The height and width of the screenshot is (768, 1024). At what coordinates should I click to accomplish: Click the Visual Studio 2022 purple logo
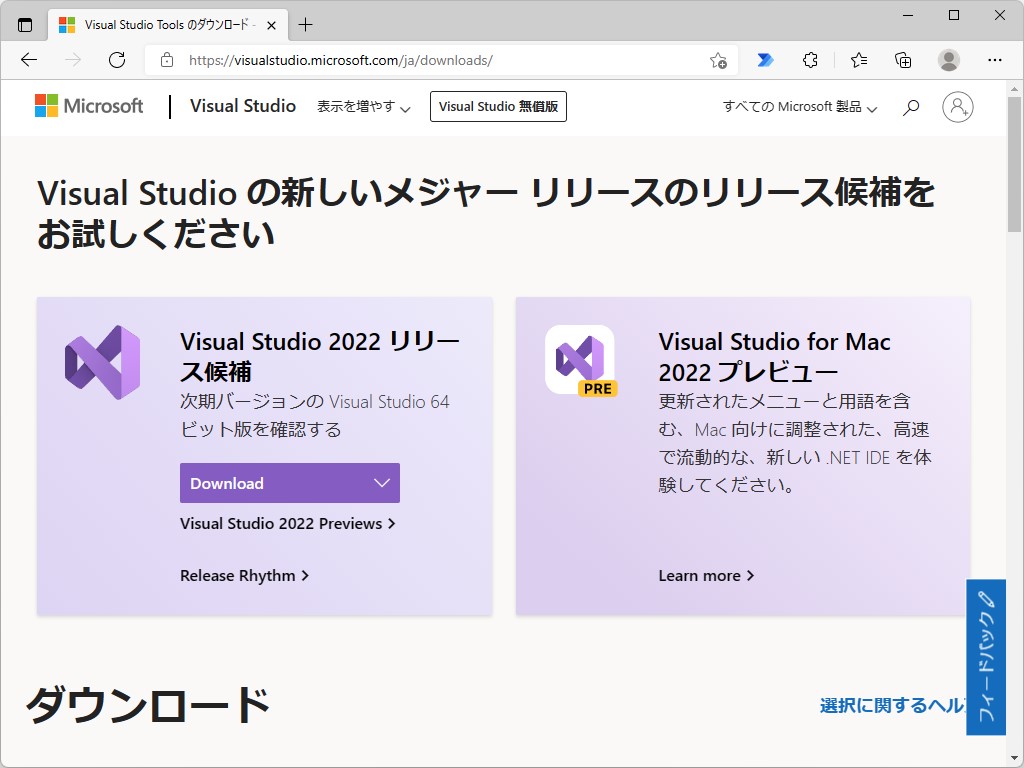[103, 361]
